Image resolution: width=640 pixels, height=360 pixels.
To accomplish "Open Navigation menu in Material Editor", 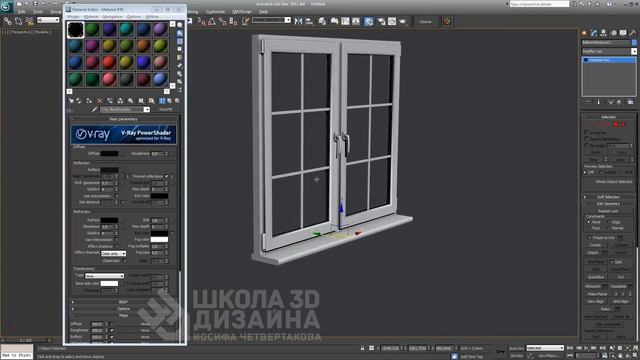I will [112, 17].
